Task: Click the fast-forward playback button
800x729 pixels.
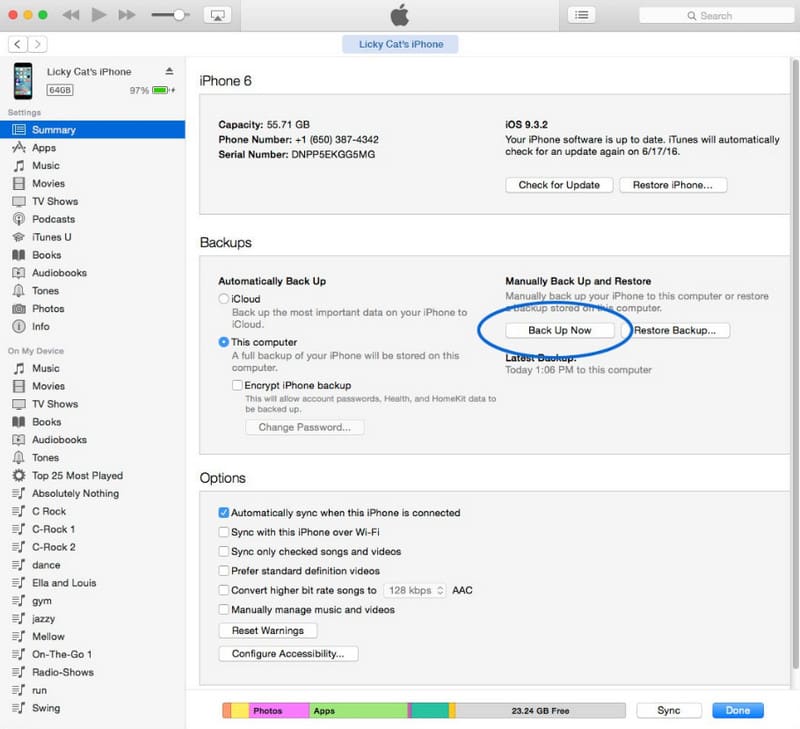Action: pos(127,15)
